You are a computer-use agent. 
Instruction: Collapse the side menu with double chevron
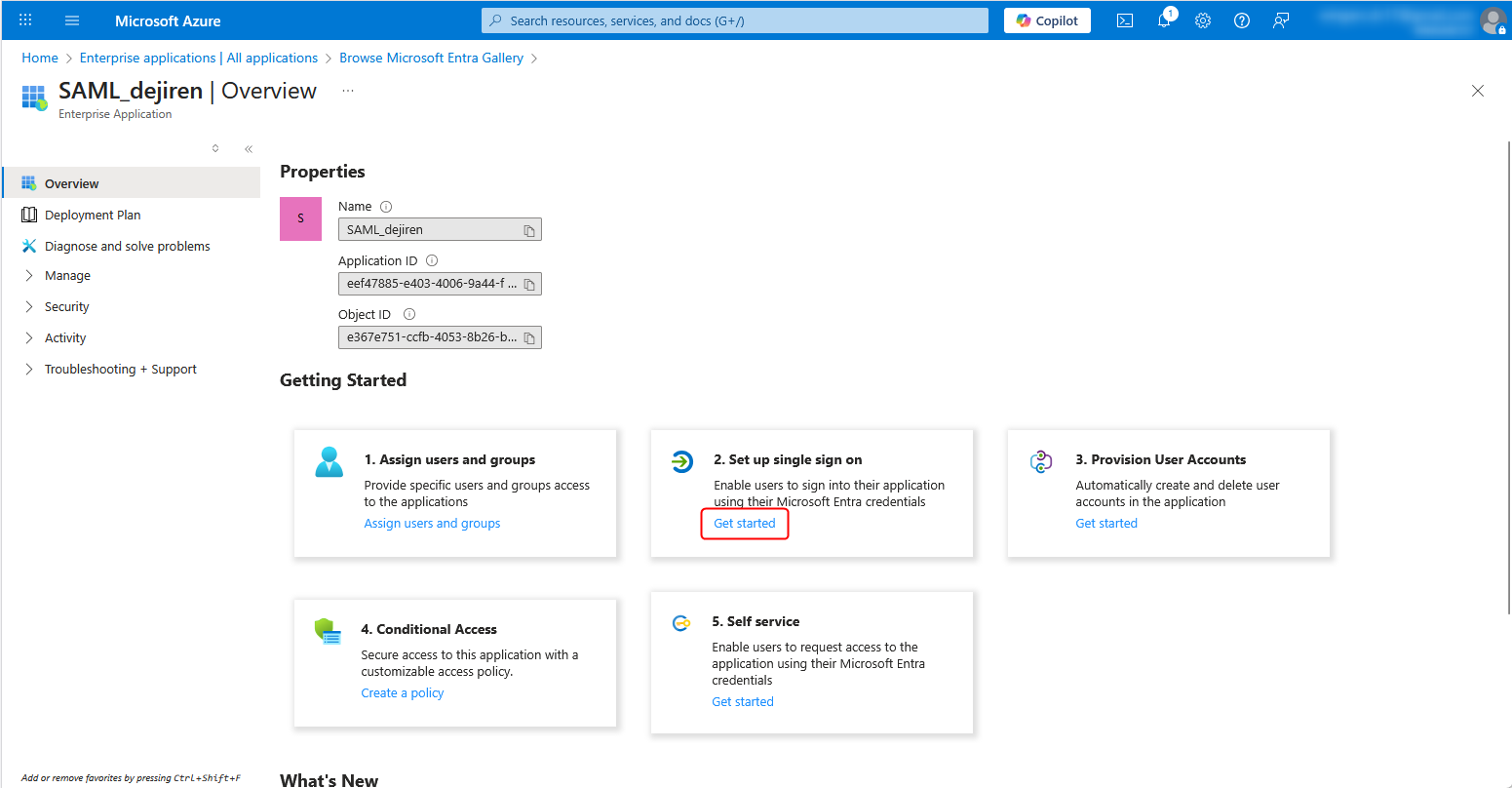249,149
